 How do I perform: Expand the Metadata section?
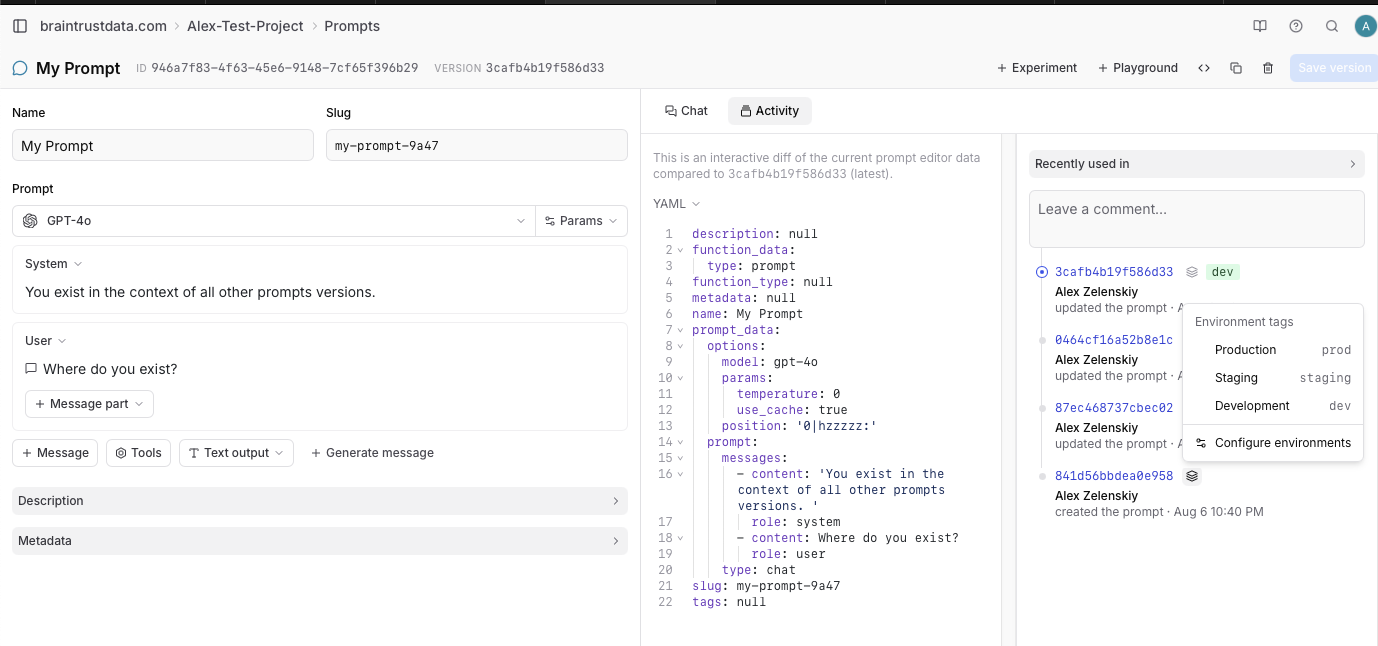pyautogui.click(x=320, y=541)
